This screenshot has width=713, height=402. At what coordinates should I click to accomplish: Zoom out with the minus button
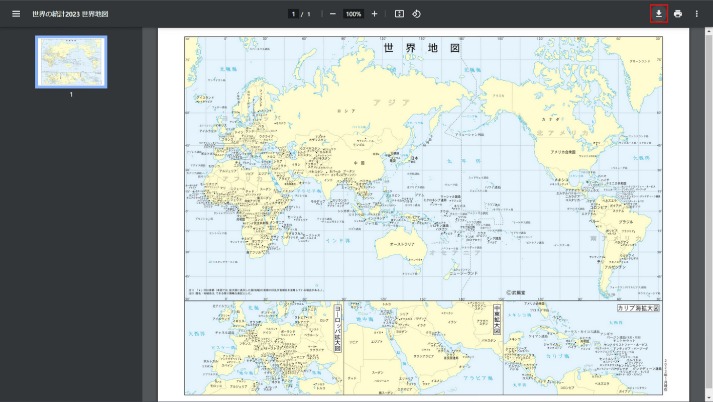[332, 14]
